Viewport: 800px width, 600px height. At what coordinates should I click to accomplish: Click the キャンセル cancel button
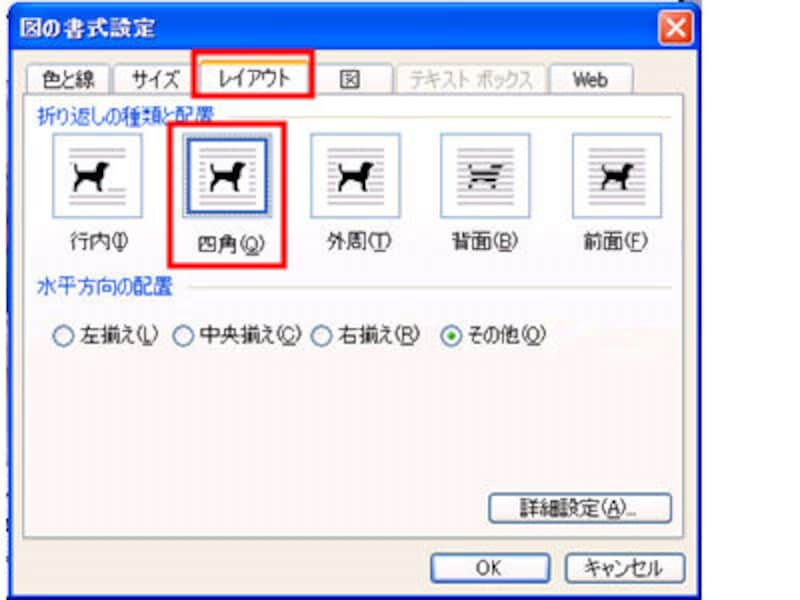click(x=624, y=568)
